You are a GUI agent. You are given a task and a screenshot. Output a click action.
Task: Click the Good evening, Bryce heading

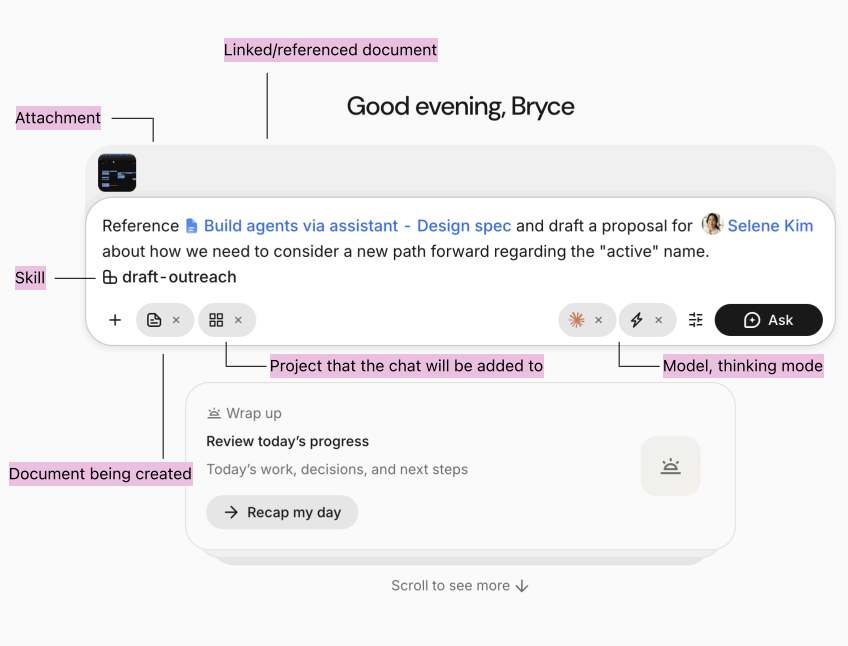460,107
